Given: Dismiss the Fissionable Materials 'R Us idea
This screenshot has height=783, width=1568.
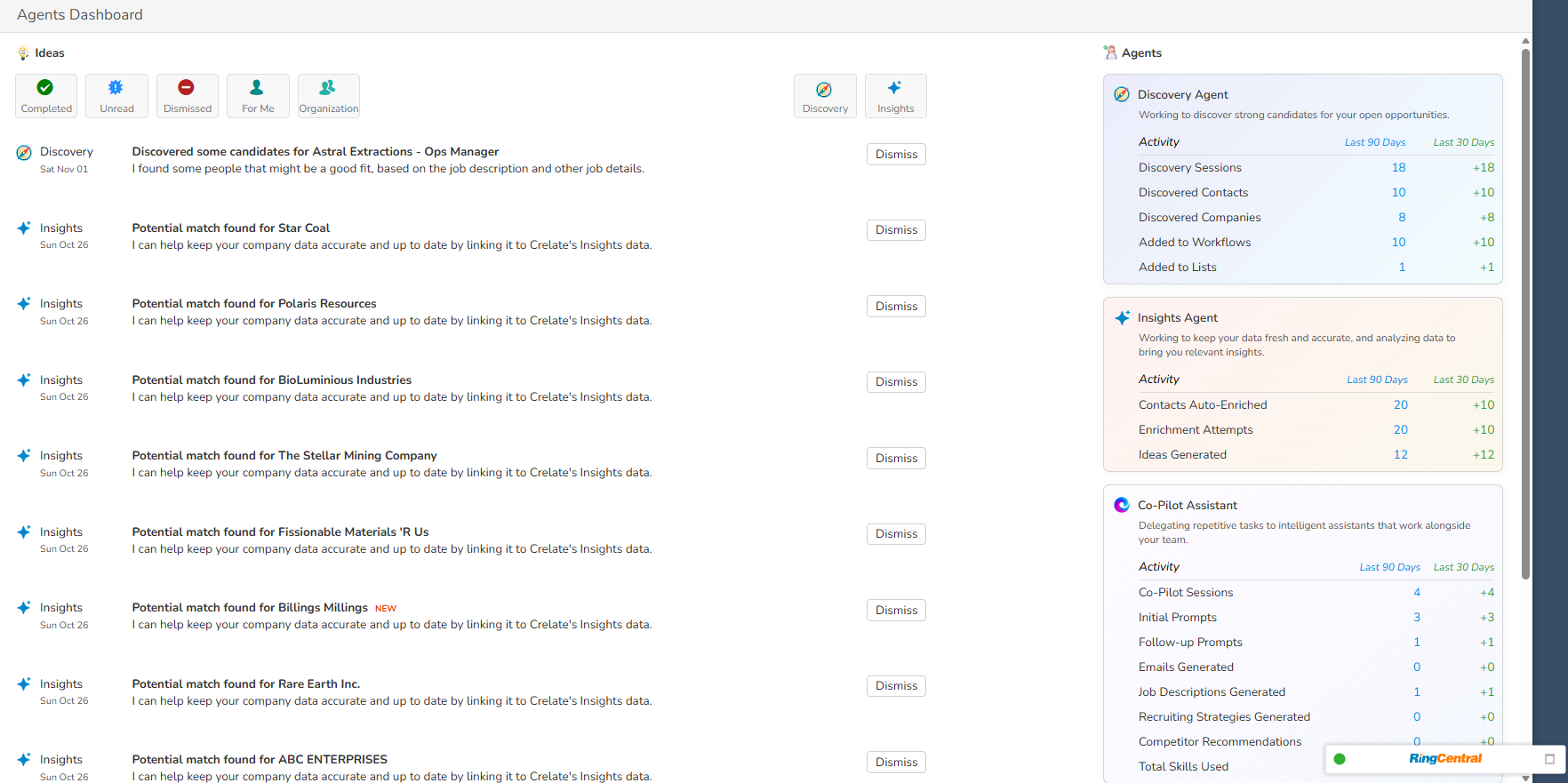Looking at the screenshot, I should coord(896,534).
